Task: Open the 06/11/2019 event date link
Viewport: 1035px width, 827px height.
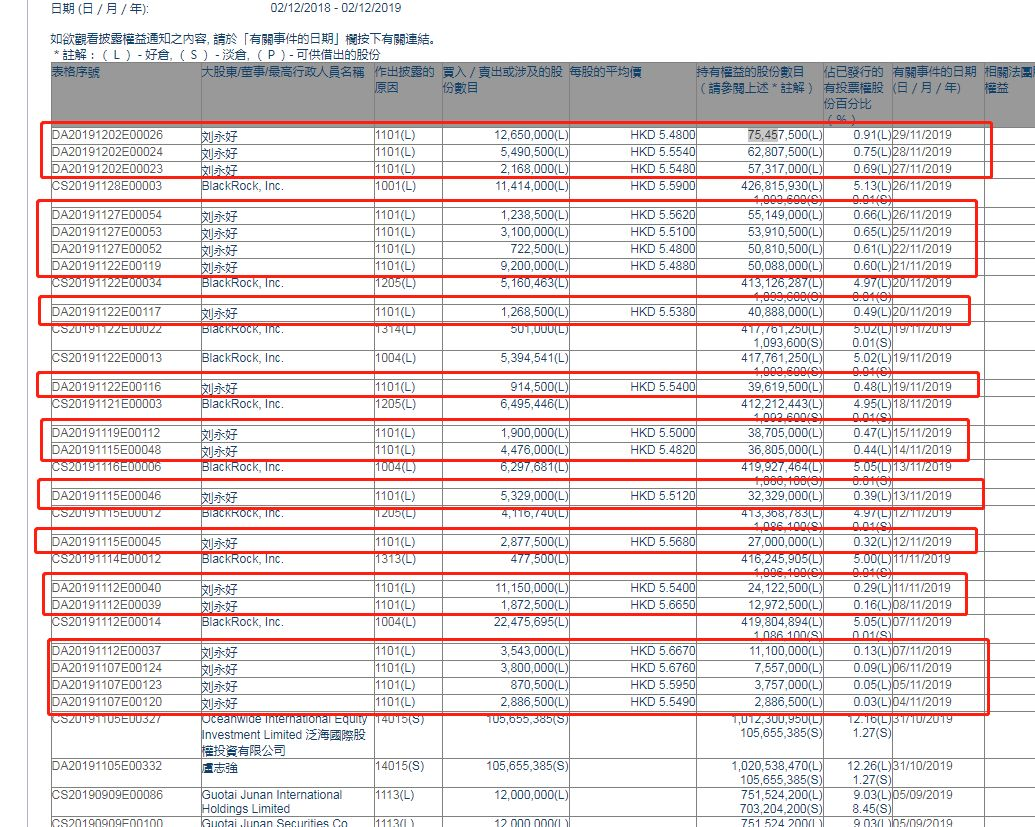Action: coord(922,668)
